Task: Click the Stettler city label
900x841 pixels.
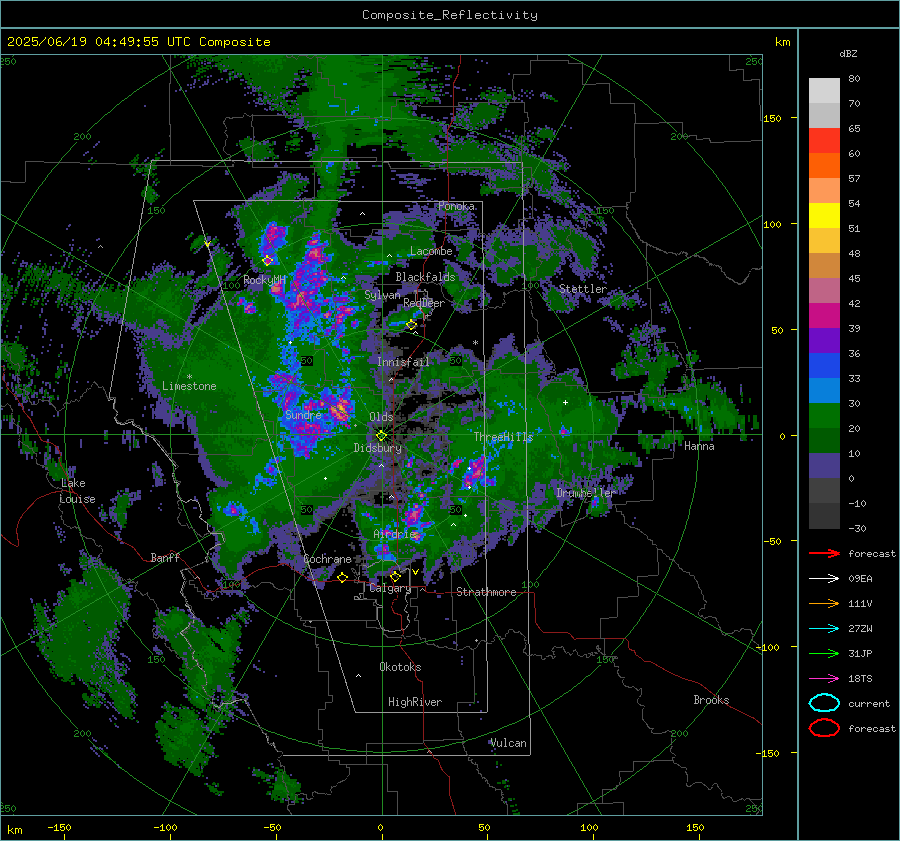Action: point(583,289)
